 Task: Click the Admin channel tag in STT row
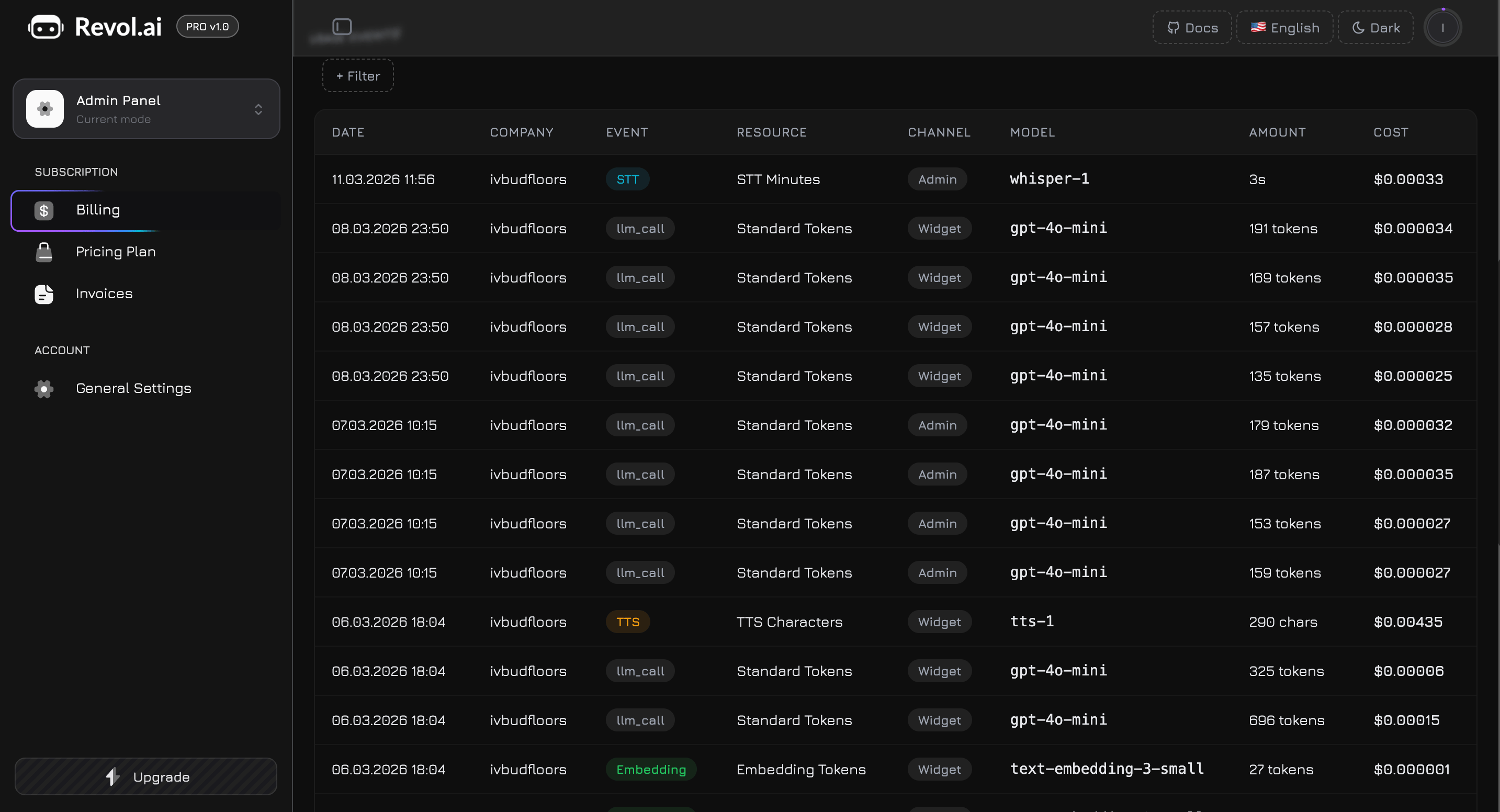point(937,179)
